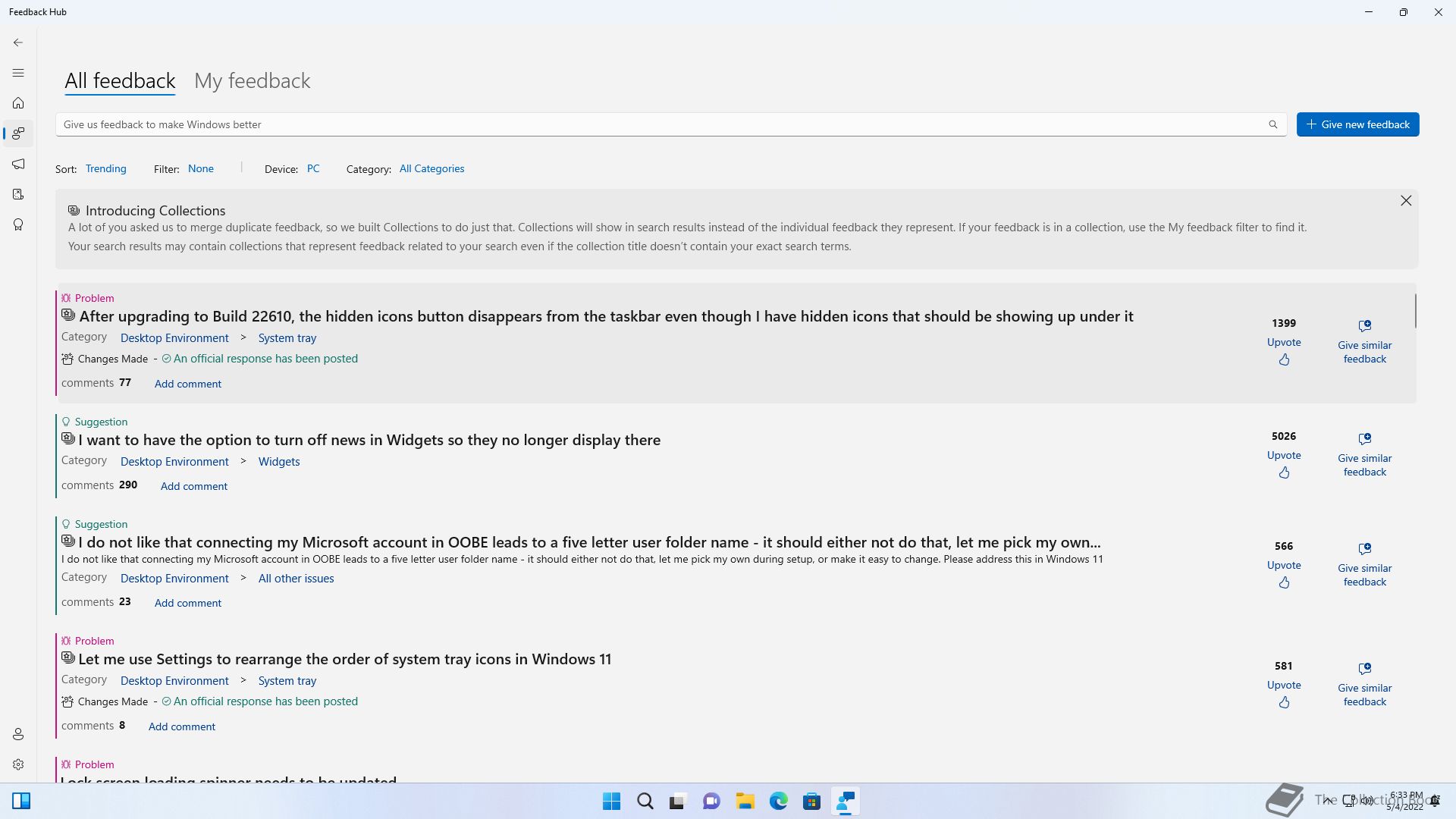Add comment on OOBE user folder suggestion

pyautogui.click(x=188, y=603)
